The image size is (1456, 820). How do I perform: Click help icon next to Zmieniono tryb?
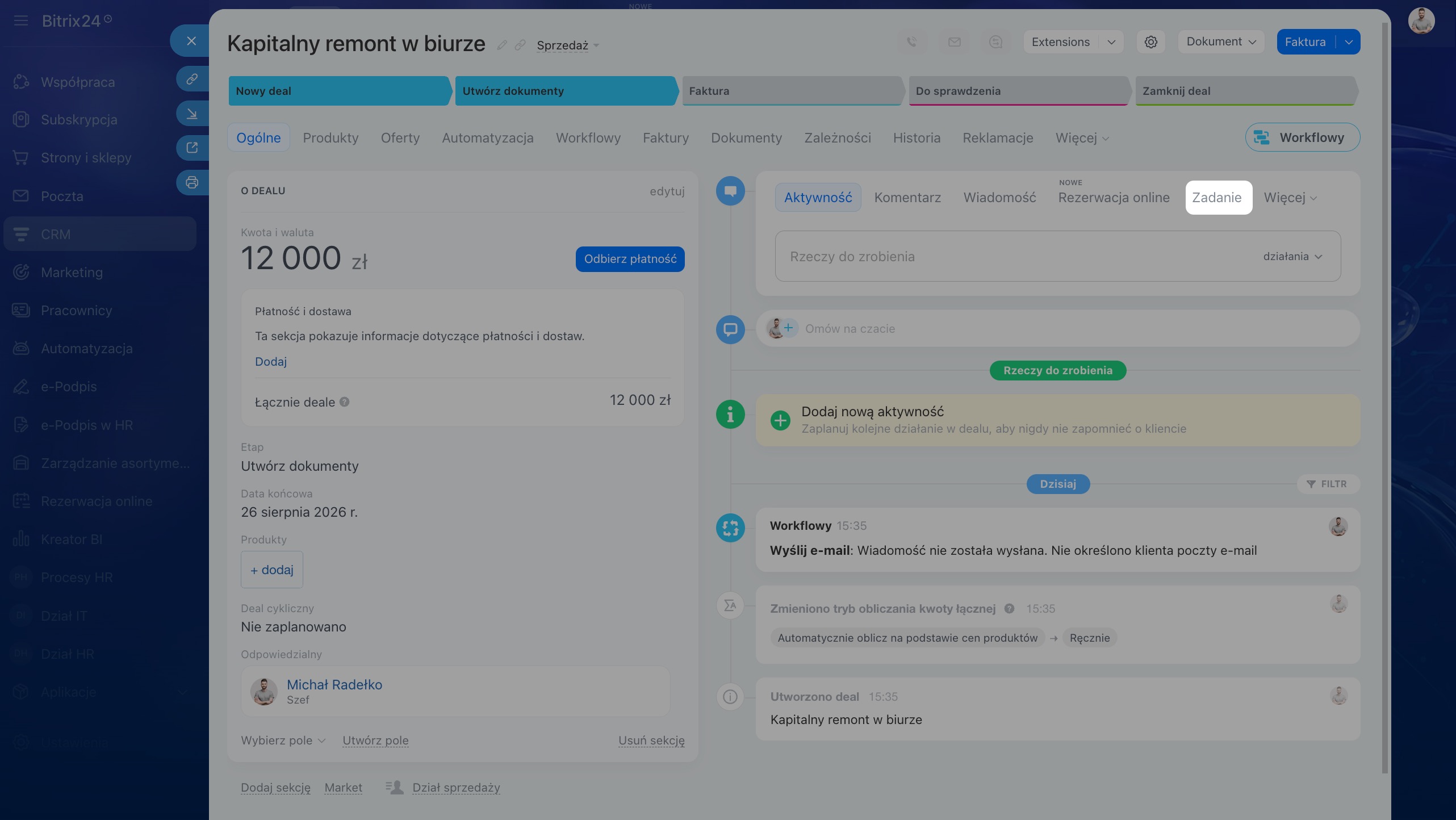(x=1009, y=609)
